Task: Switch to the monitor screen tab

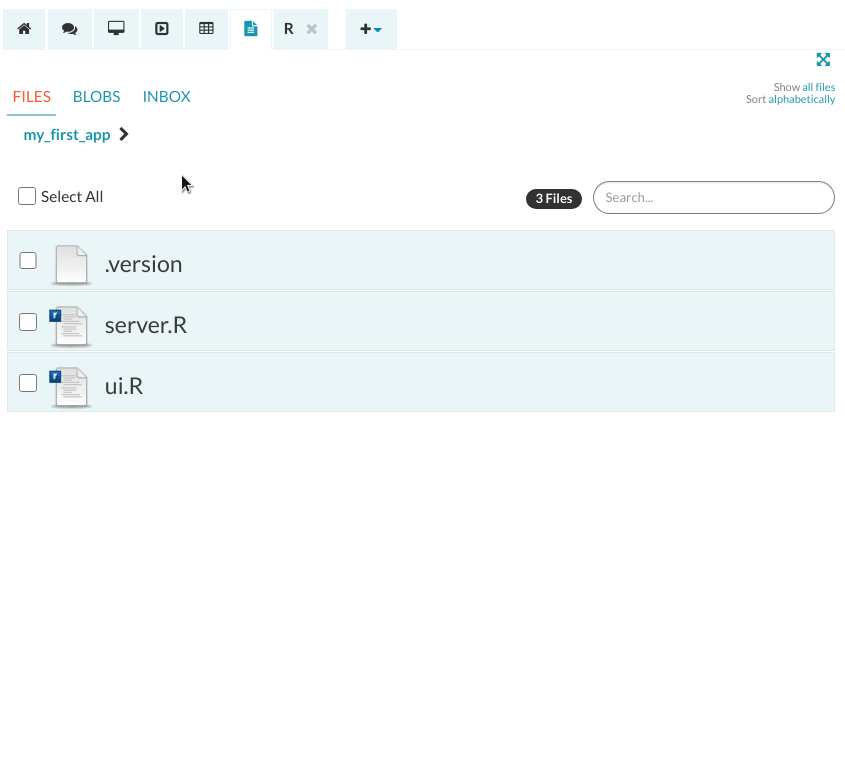Action: click(116, 29)
